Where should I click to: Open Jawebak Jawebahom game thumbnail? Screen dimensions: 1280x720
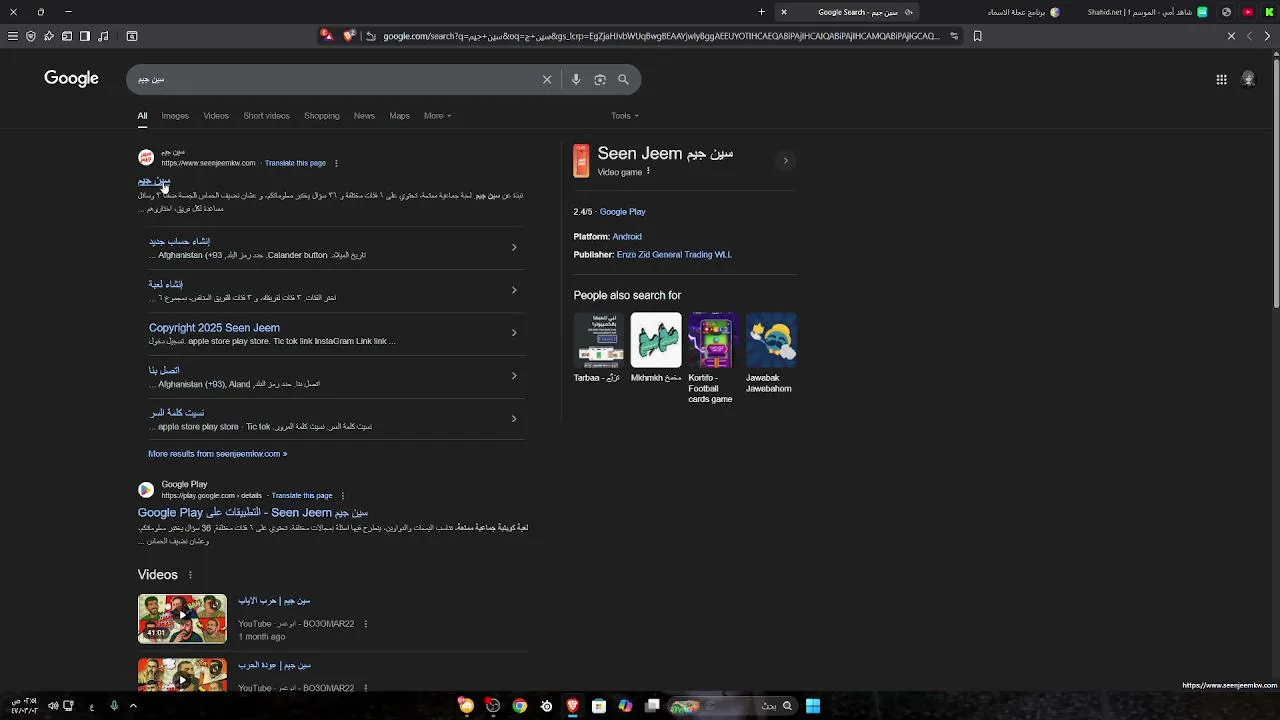click(x=771, y=340)
